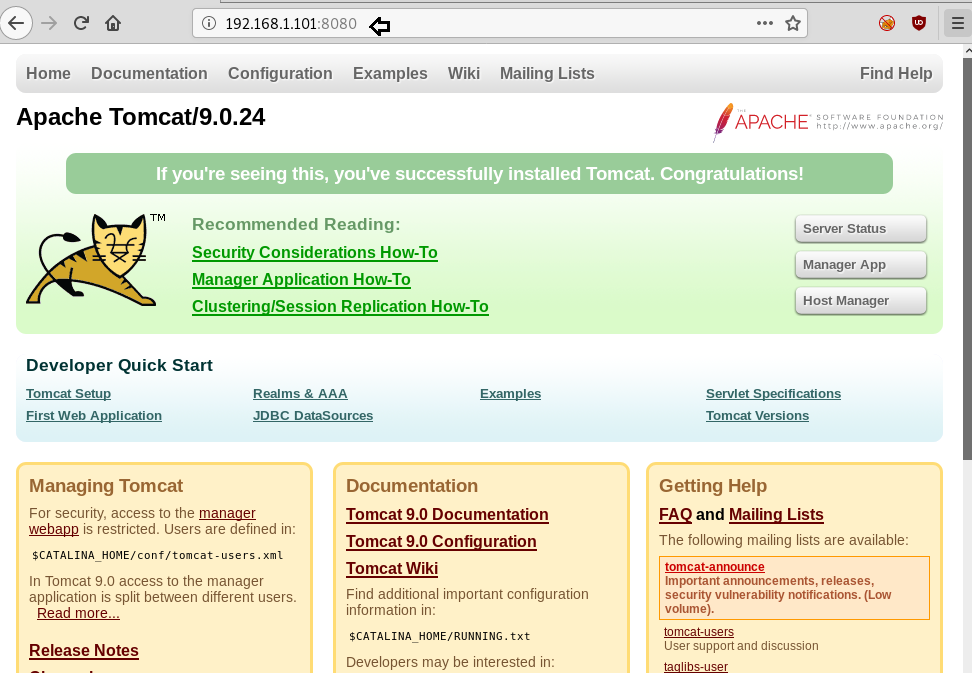Open the FAQ link under Getting Help
This screenshot has width=972, height=673.
pos(675,515)
